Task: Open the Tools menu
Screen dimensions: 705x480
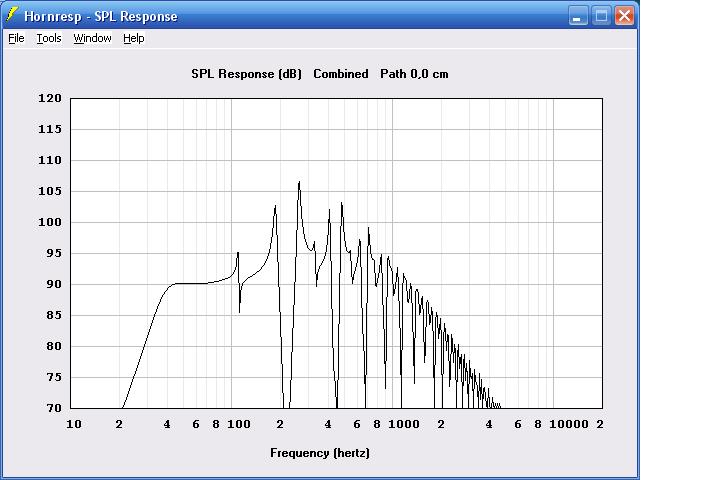Action: (x=49, y=38)
